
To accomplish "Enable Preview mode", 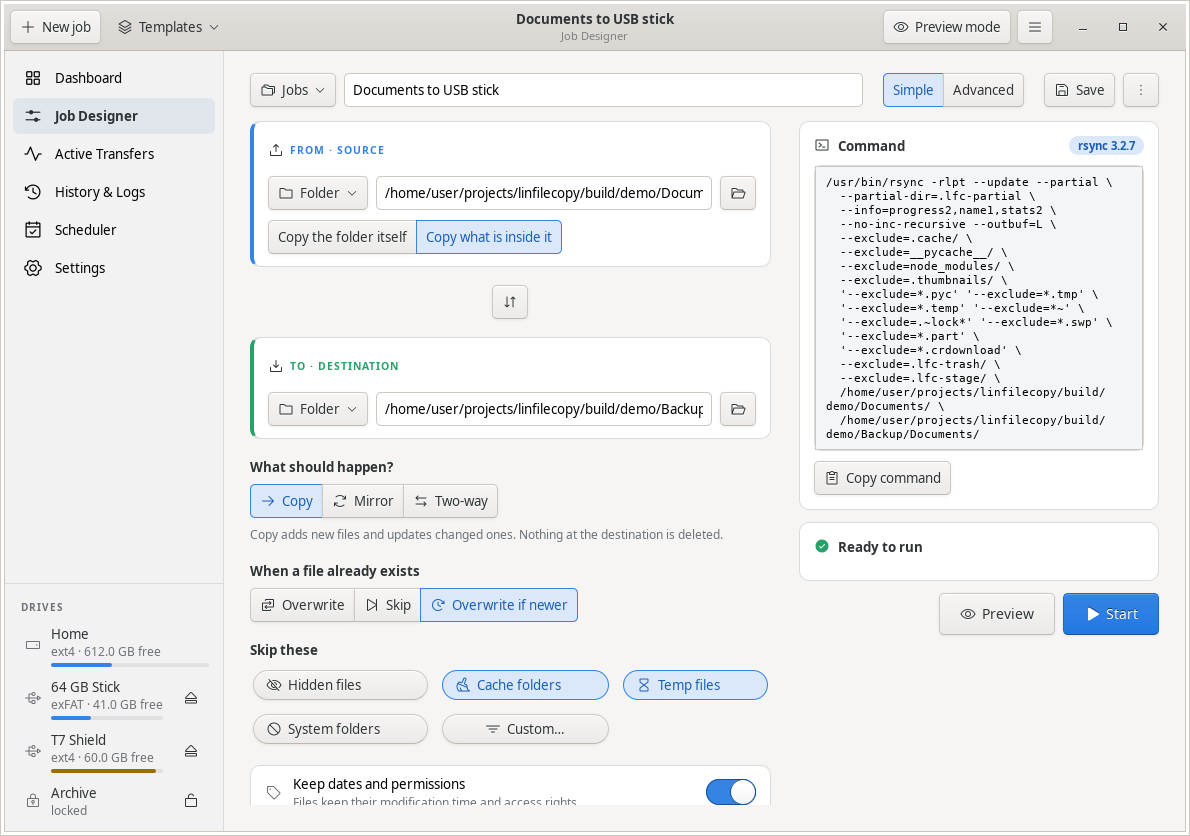I will (x=946, y=27).
